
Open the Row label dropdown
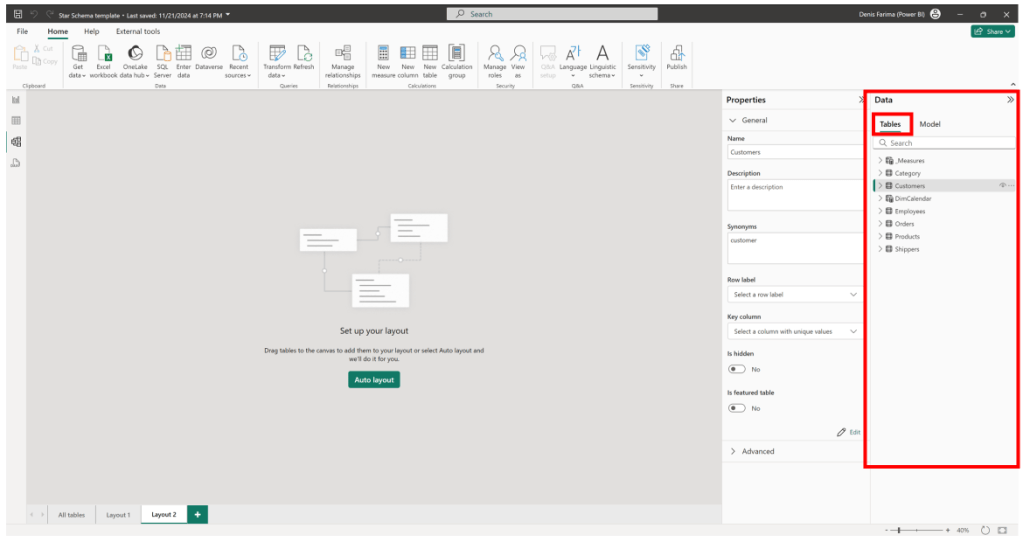click(794, 295)
